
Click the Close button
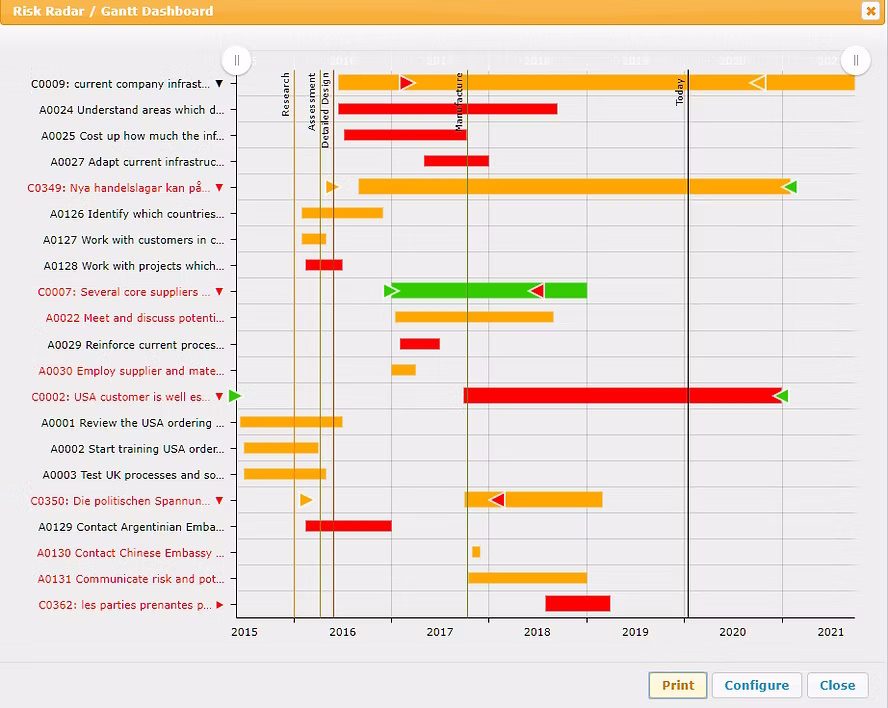click(838, 685)
